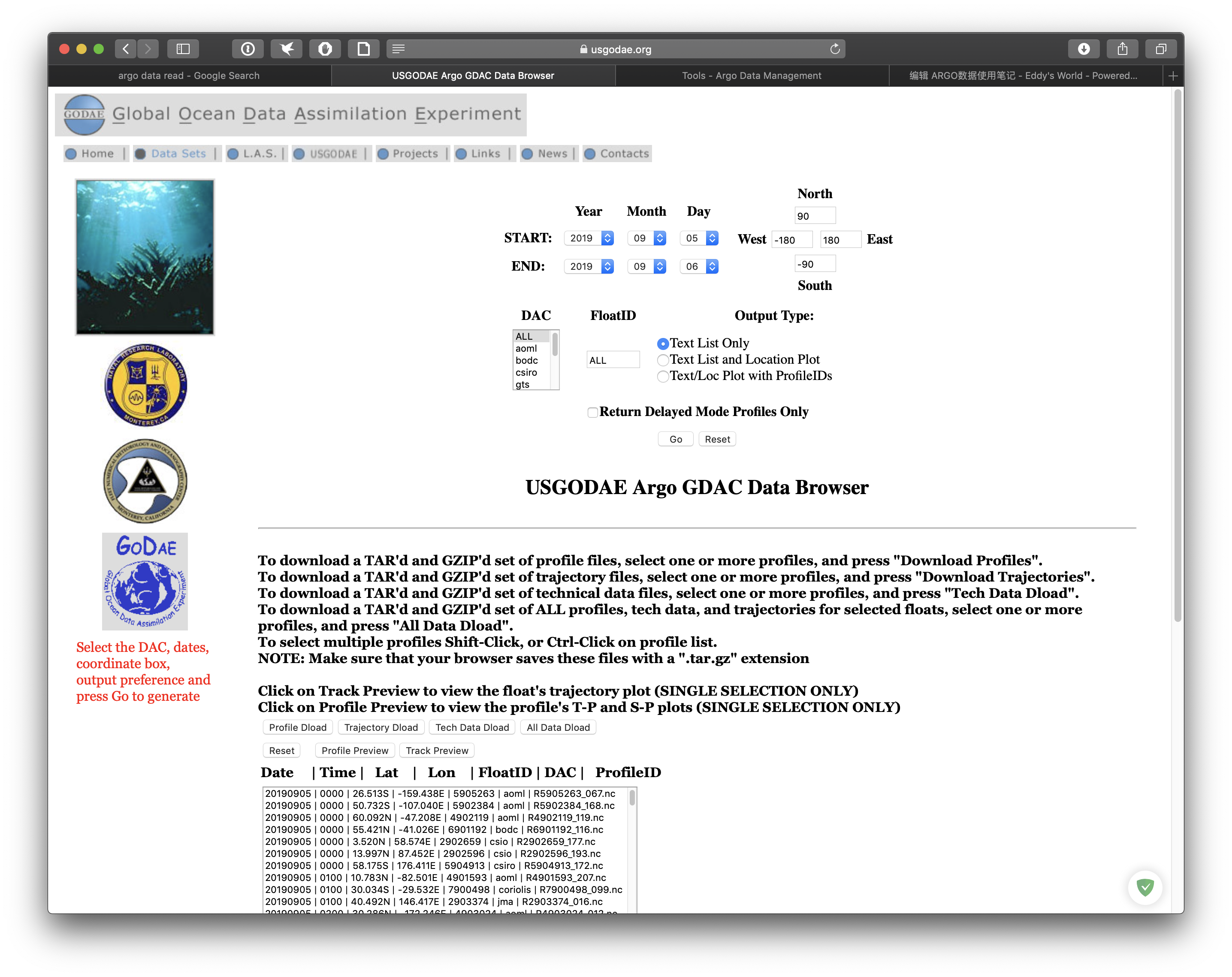This screenshot has width=1232, height=977.
Task: Show Safari downloads
Action: [x=1084, y=49]
